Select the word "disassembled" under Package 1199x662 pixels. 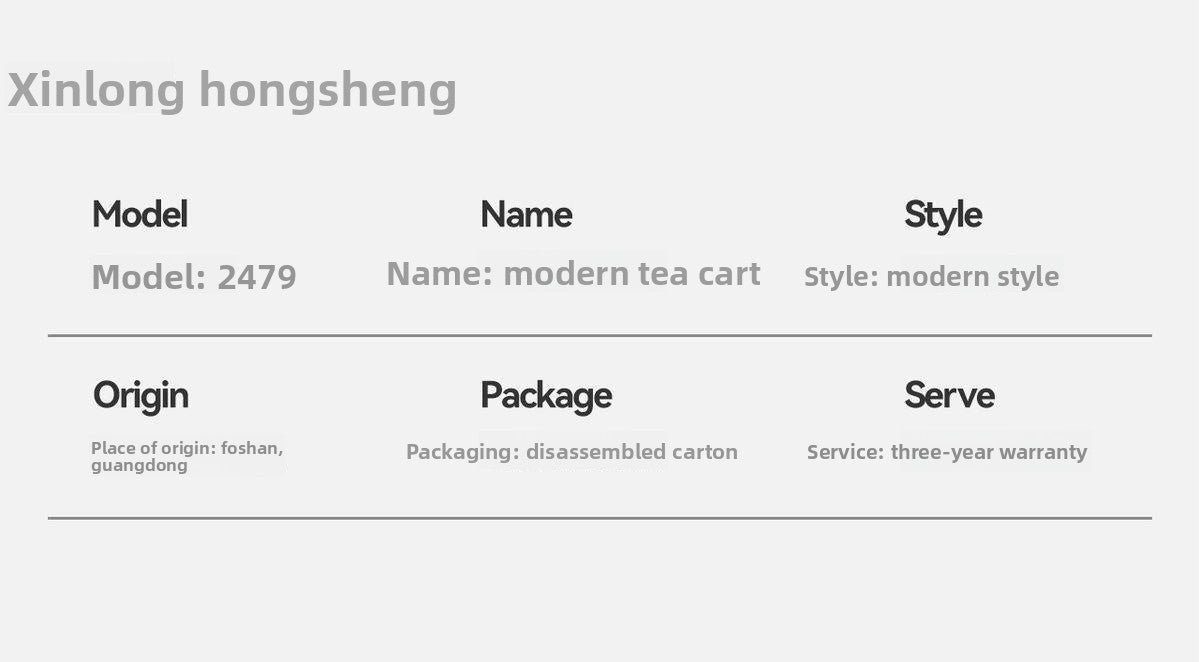coord(596,452)
